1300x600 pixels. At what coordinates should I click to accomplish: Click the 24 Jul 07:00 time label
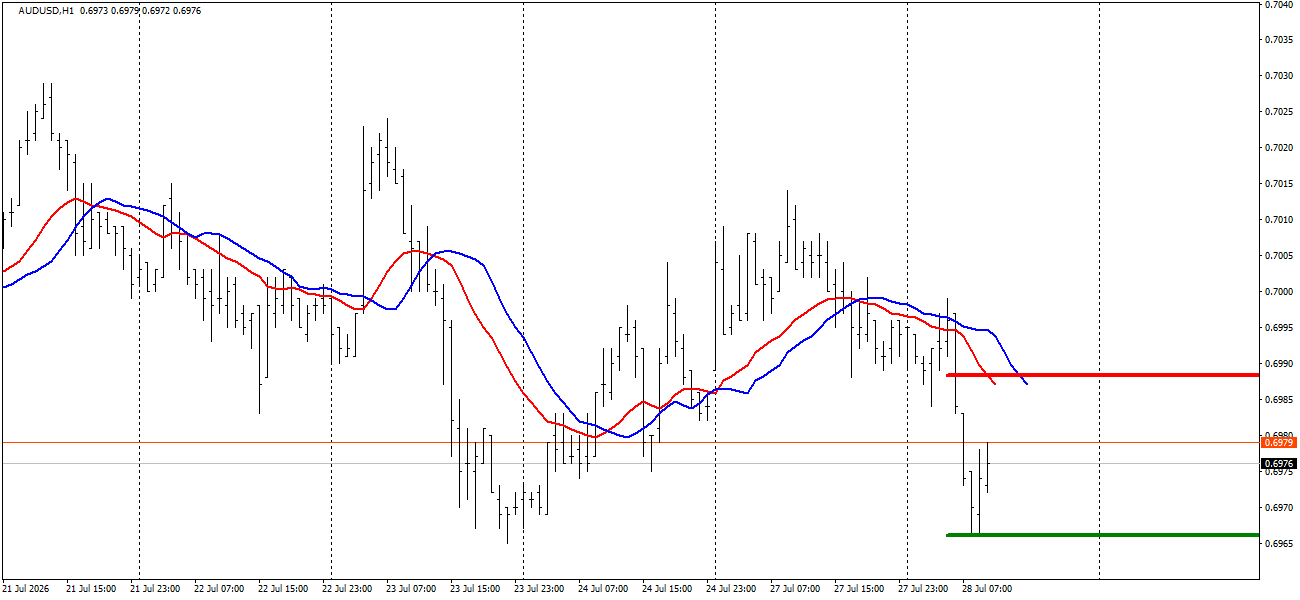603,589
